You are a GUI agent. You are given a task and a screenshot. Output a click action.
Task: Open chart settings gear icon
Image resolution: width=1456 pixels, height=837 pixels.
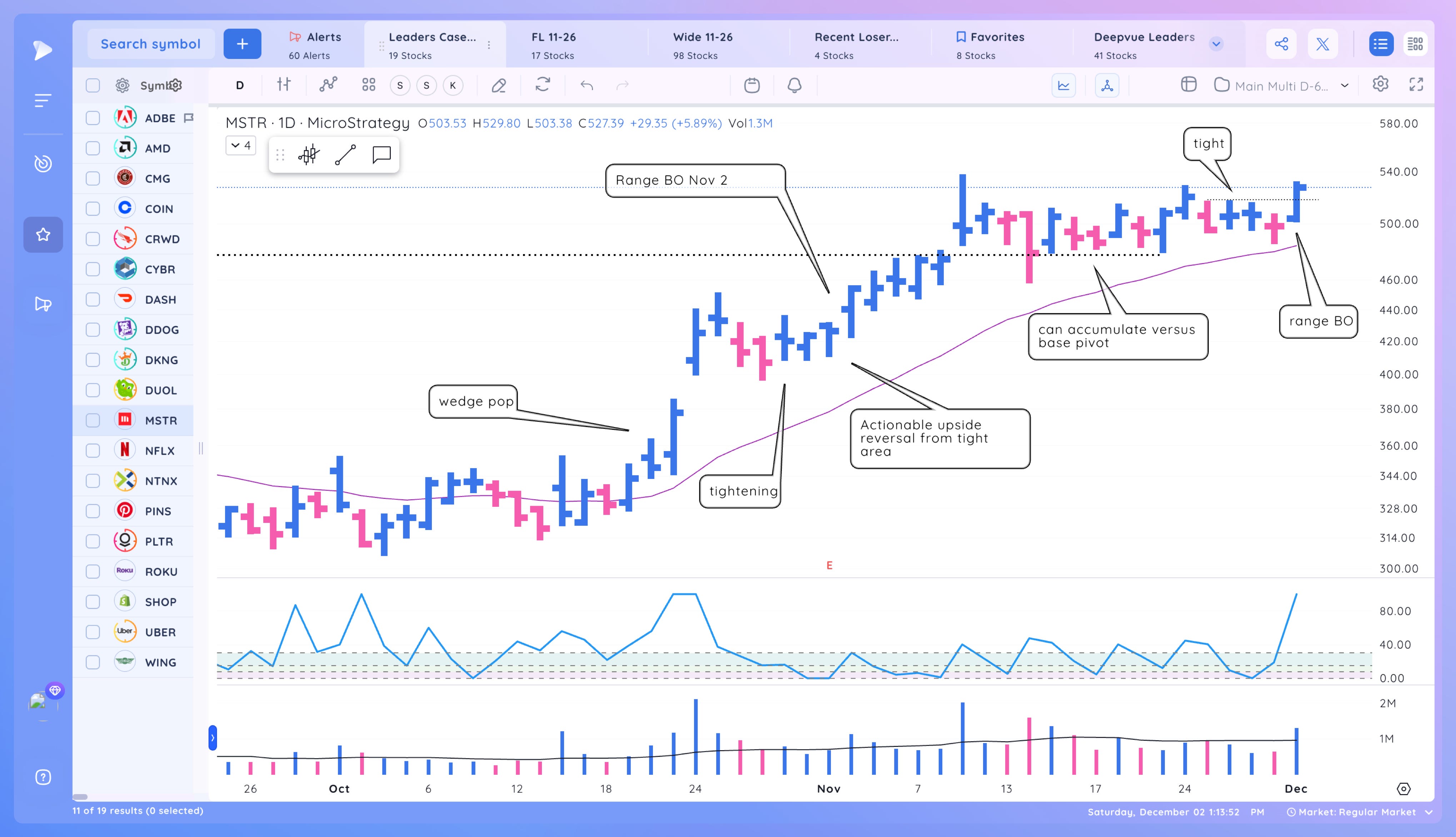click(1381, 84)
